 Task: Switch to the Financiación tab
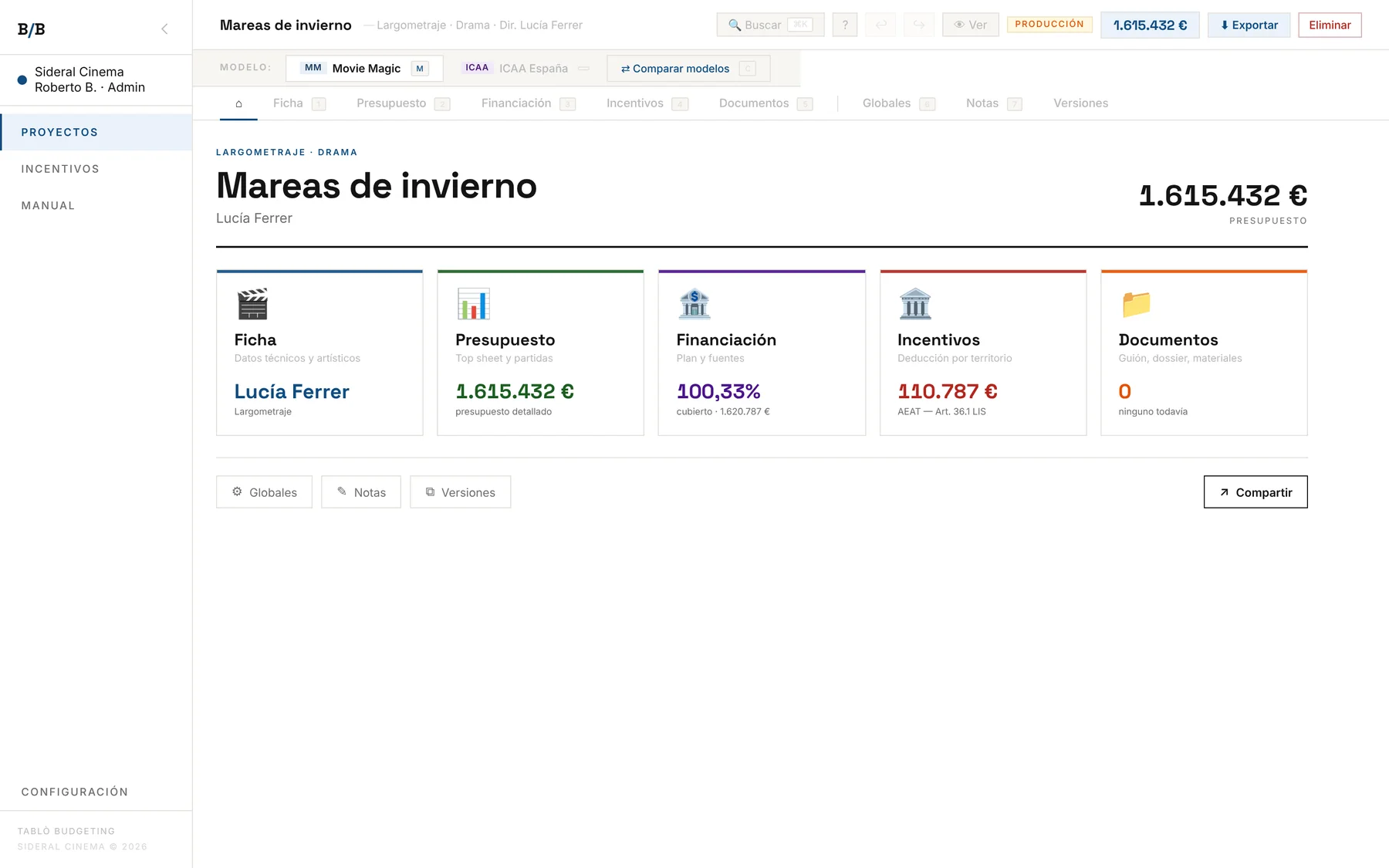[528, 103]
